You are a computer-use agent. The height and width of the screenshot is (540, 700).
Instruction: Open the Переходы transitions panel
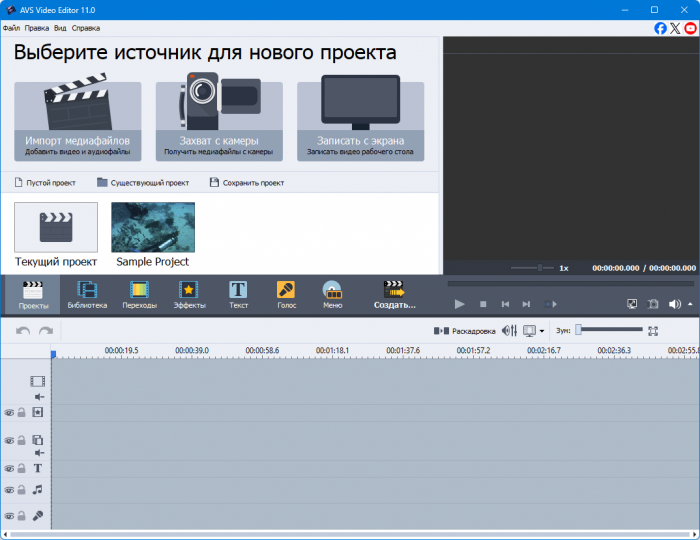click(x=139, y=294)
